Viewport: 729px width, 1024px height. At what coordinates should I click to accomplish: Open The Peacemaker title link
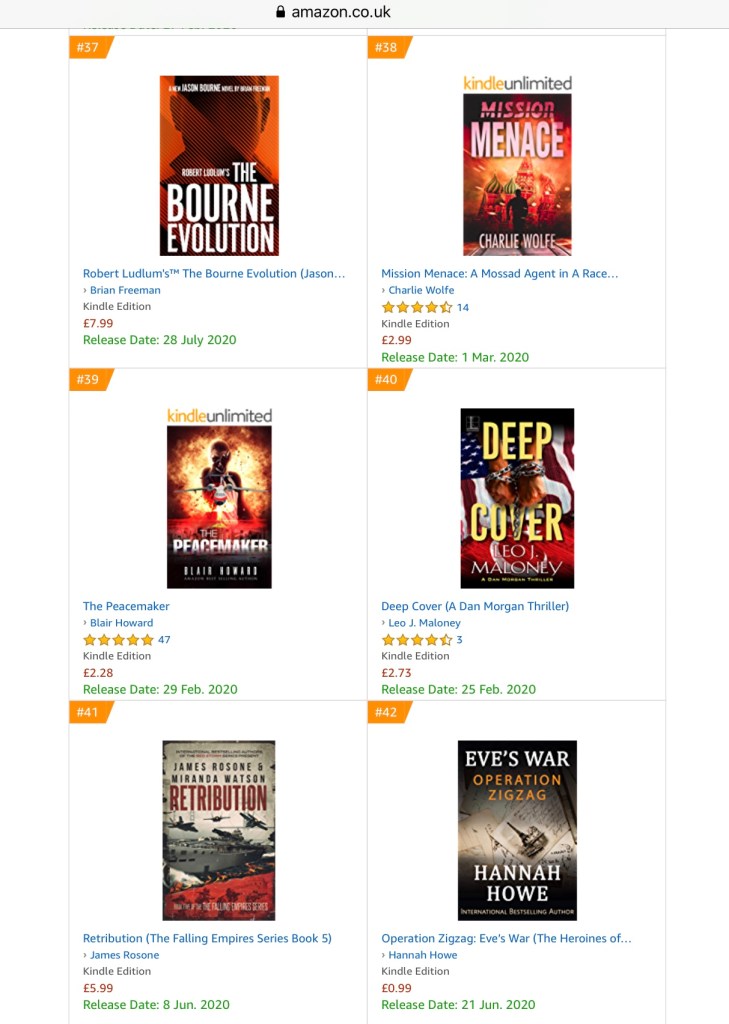point(126,606)
